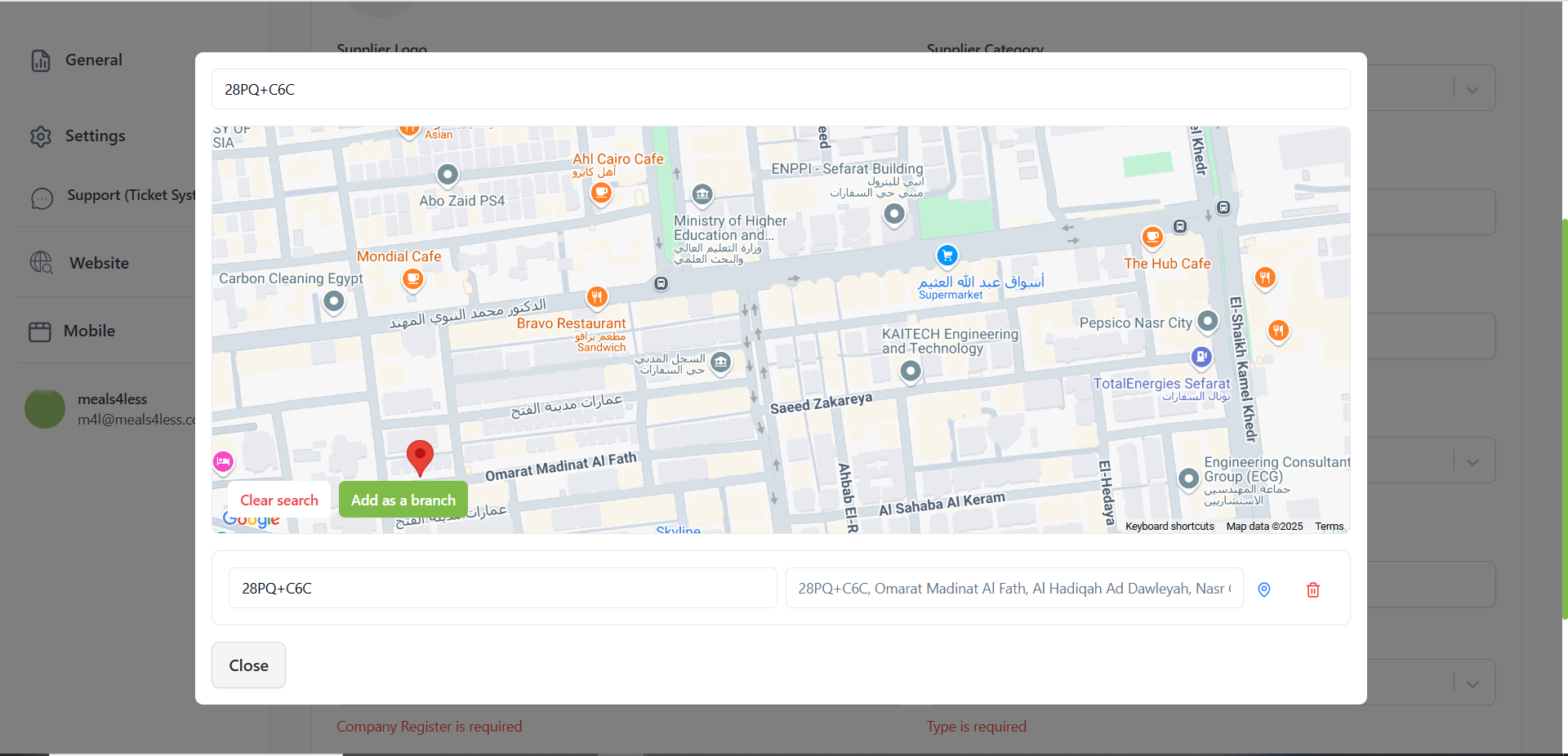Screen dimensions: 1568x756
Task: Edit the branch address field
Action: point(1014,588)
